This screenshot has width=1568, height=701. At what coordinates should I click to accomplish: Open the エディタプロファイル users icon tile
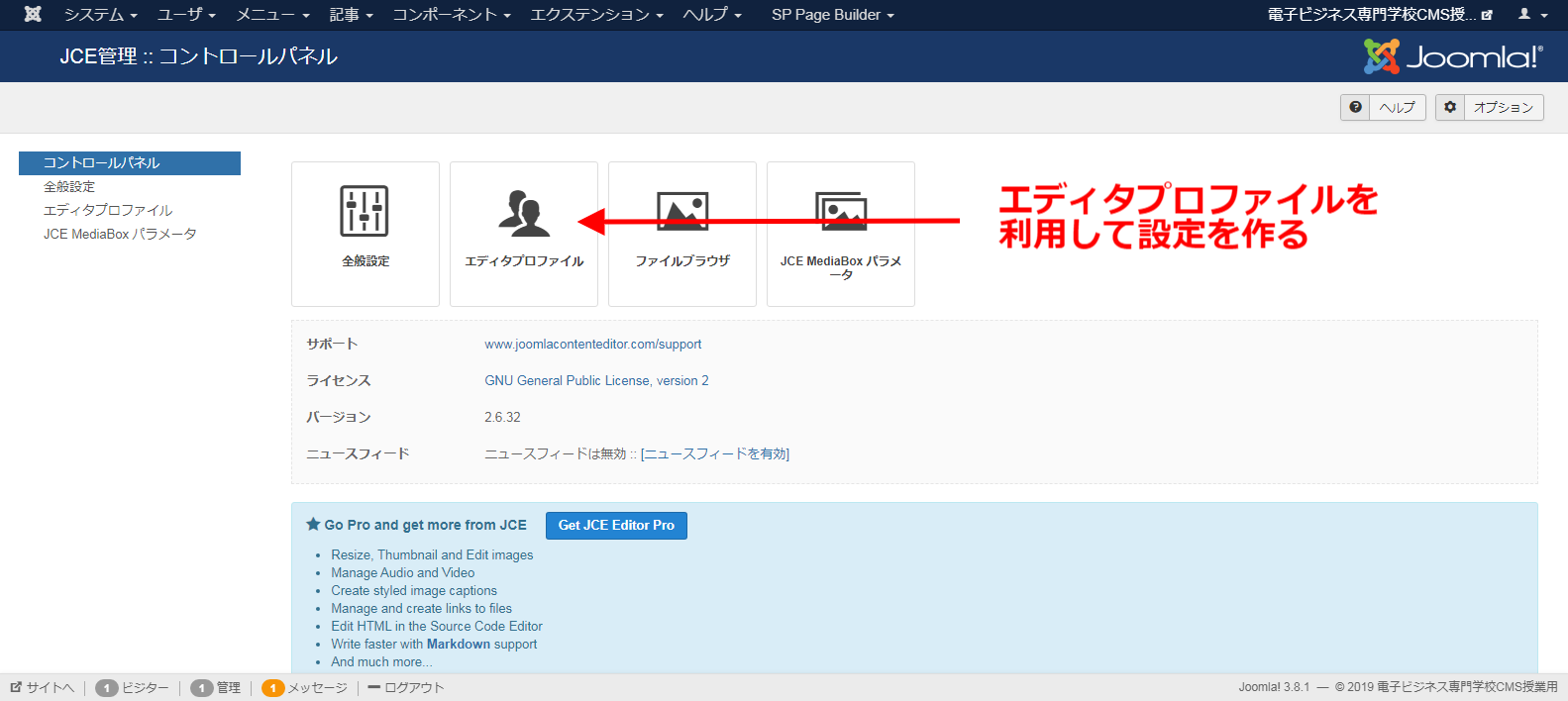(x=524, y=234)
